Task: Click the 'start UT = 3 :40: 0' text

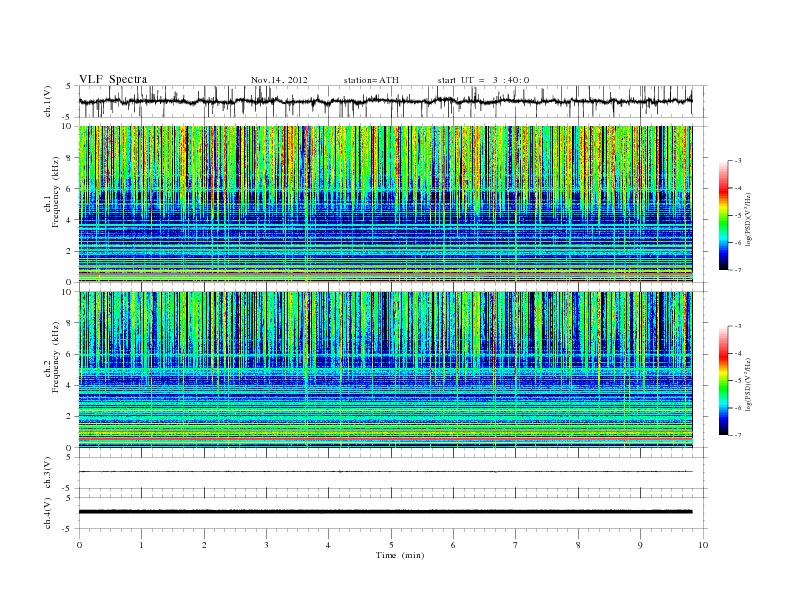Action: tap(483, 80)
